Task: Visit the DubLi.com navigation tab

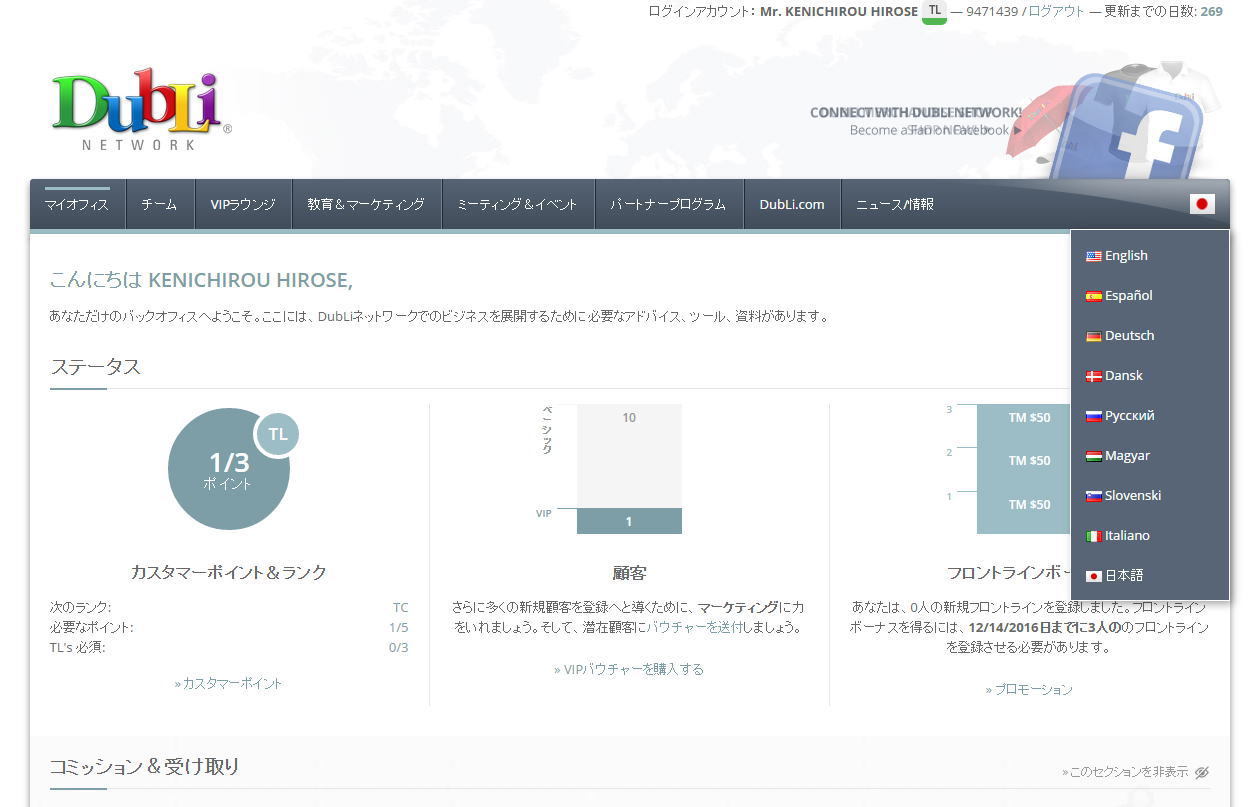Action: click(x=792, y=204)
